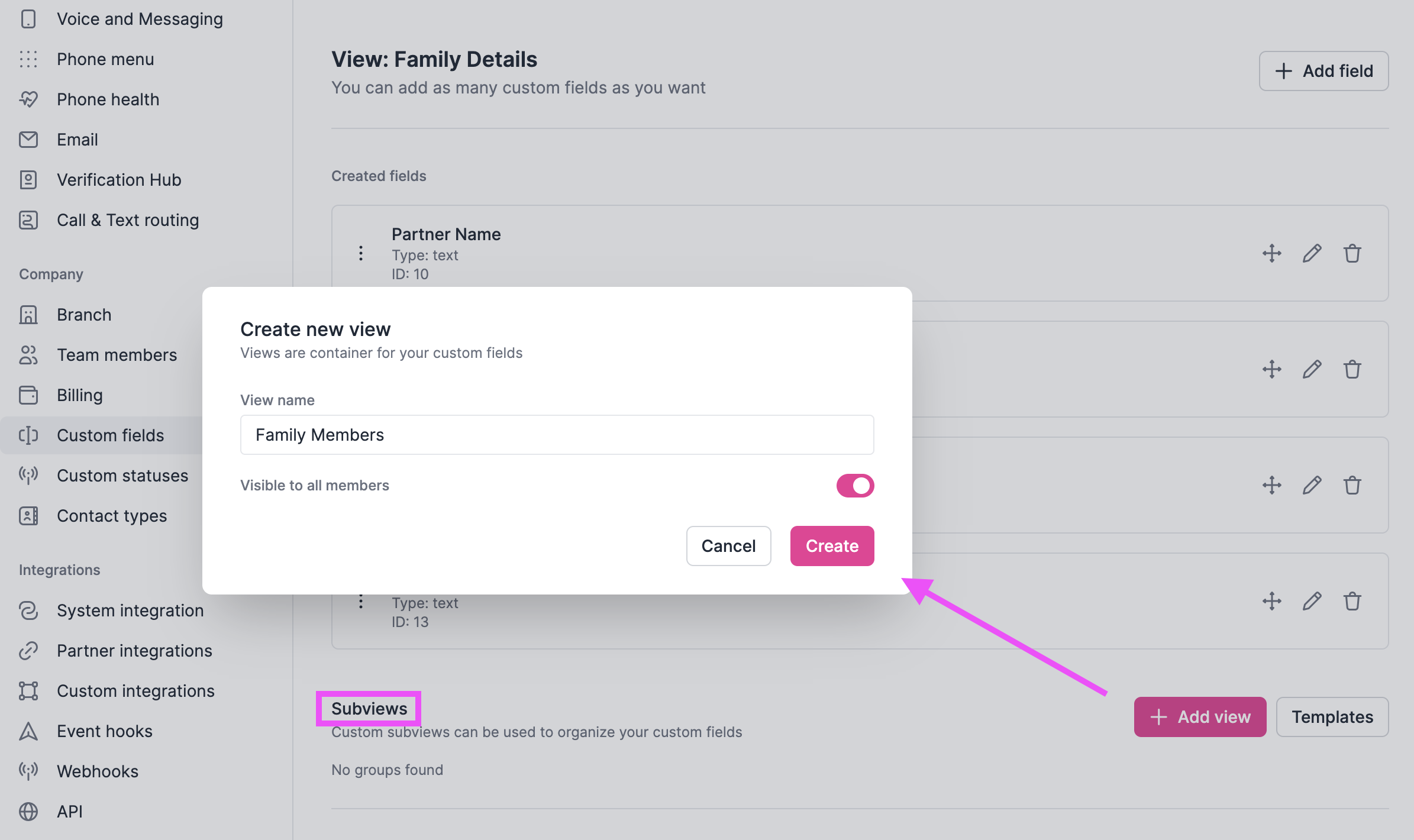Delete the Partner Name field using trash icon
The width and height of the screenshot is (1414, 840).
click(1352, 253)
